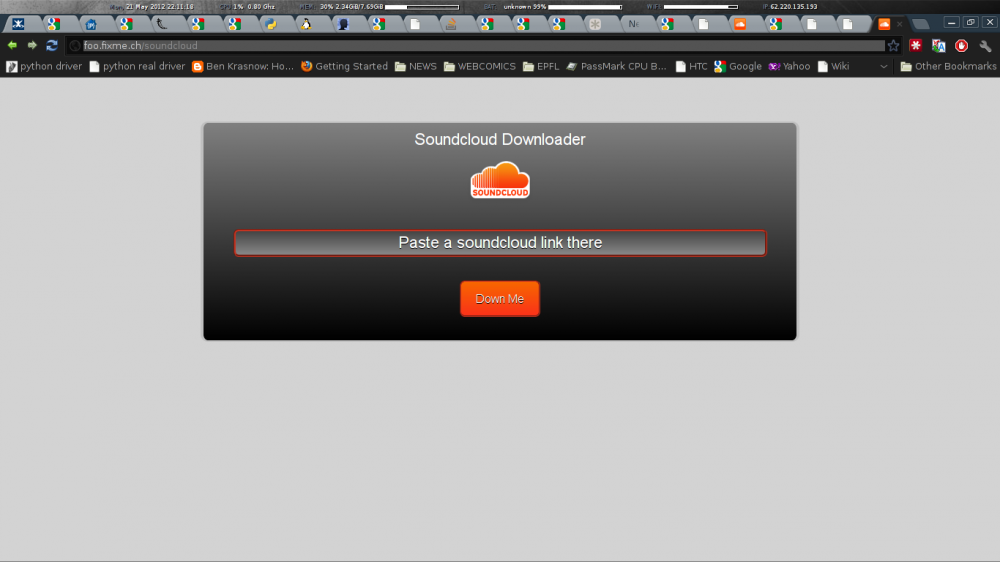Open the WEBCOMICS bookmarks folder

pyautogui.click(x=479, y=67)
